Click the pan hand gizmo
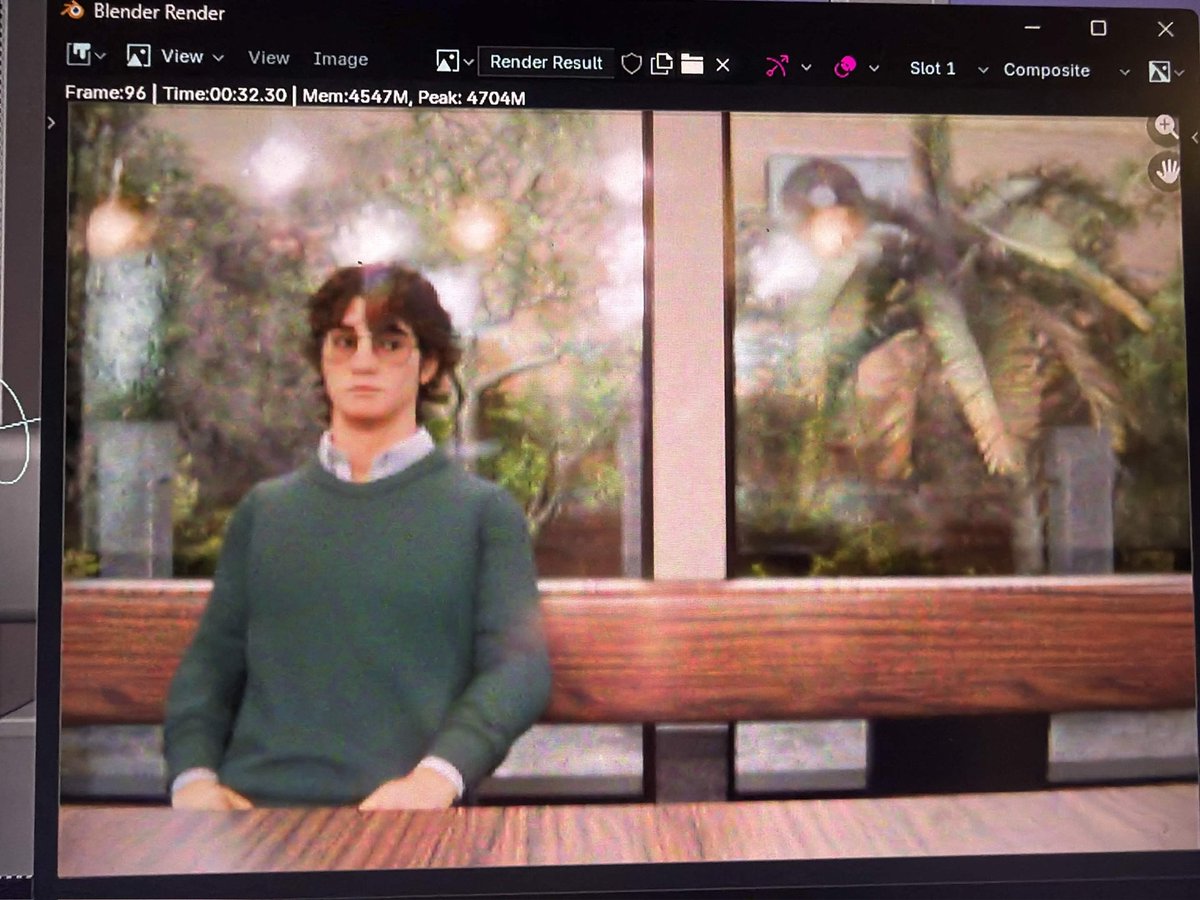This screenshot has height=900, width=1200. pyautogui.click(x=1166, y=171)
